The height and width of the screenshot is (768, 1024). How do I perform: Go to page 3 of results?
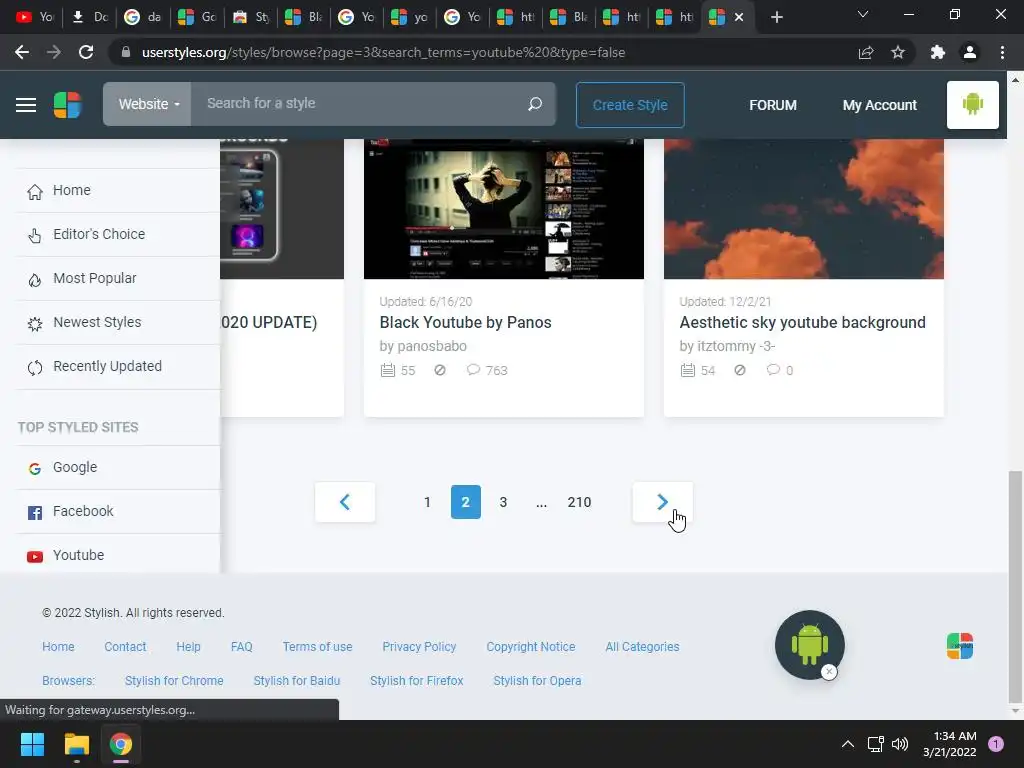[x=503, y=502]
